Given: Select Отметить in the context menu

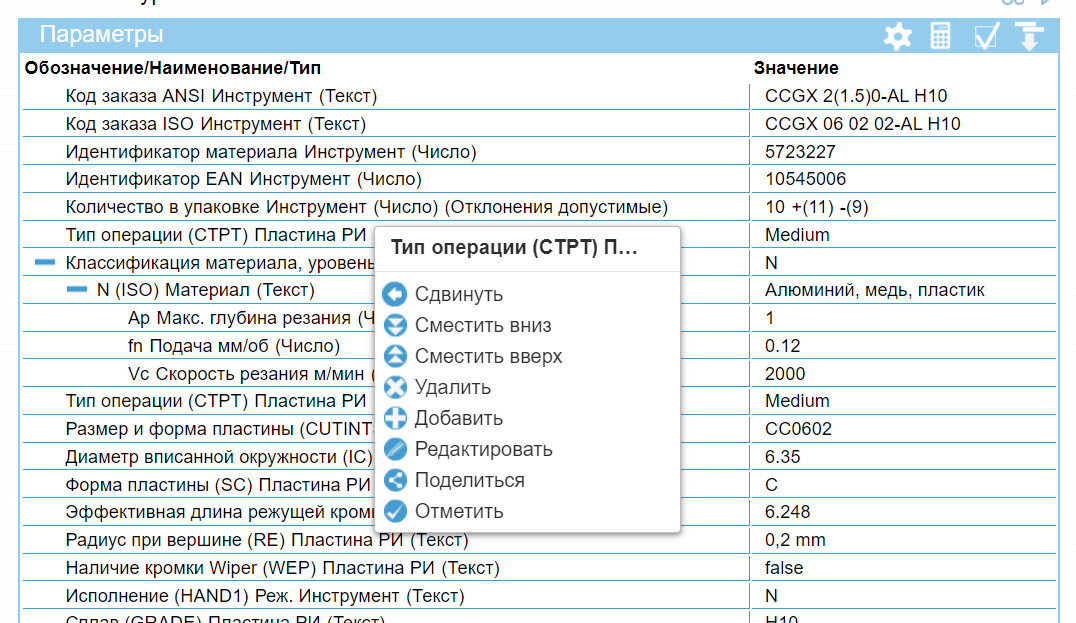Looking at the screenshot, I should [459, 511].
